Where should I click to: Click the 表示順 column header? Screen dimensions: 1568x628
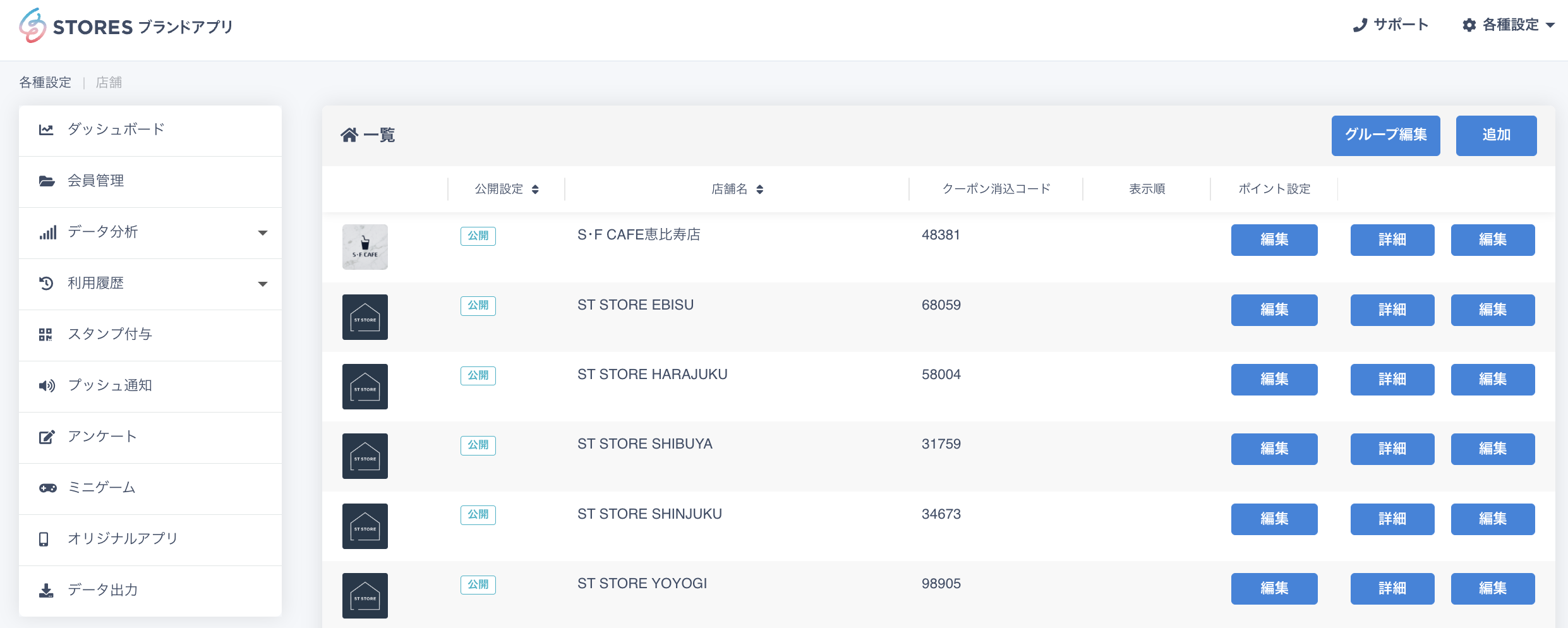1147,189
